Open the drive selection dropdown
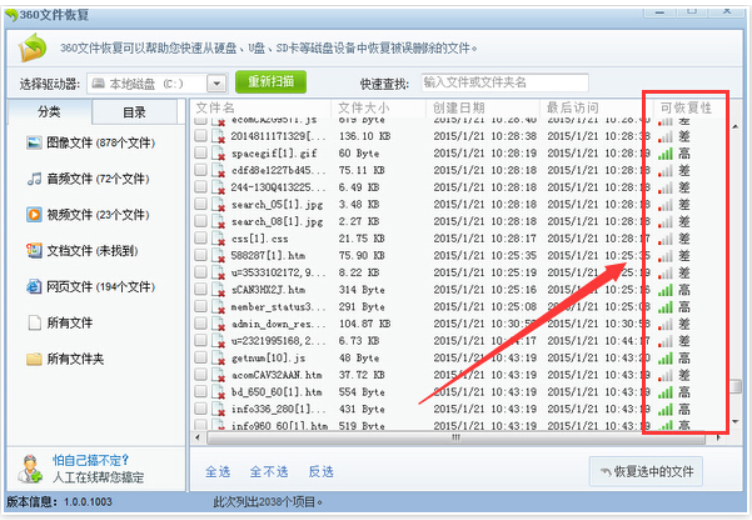 tap(216, 84)
